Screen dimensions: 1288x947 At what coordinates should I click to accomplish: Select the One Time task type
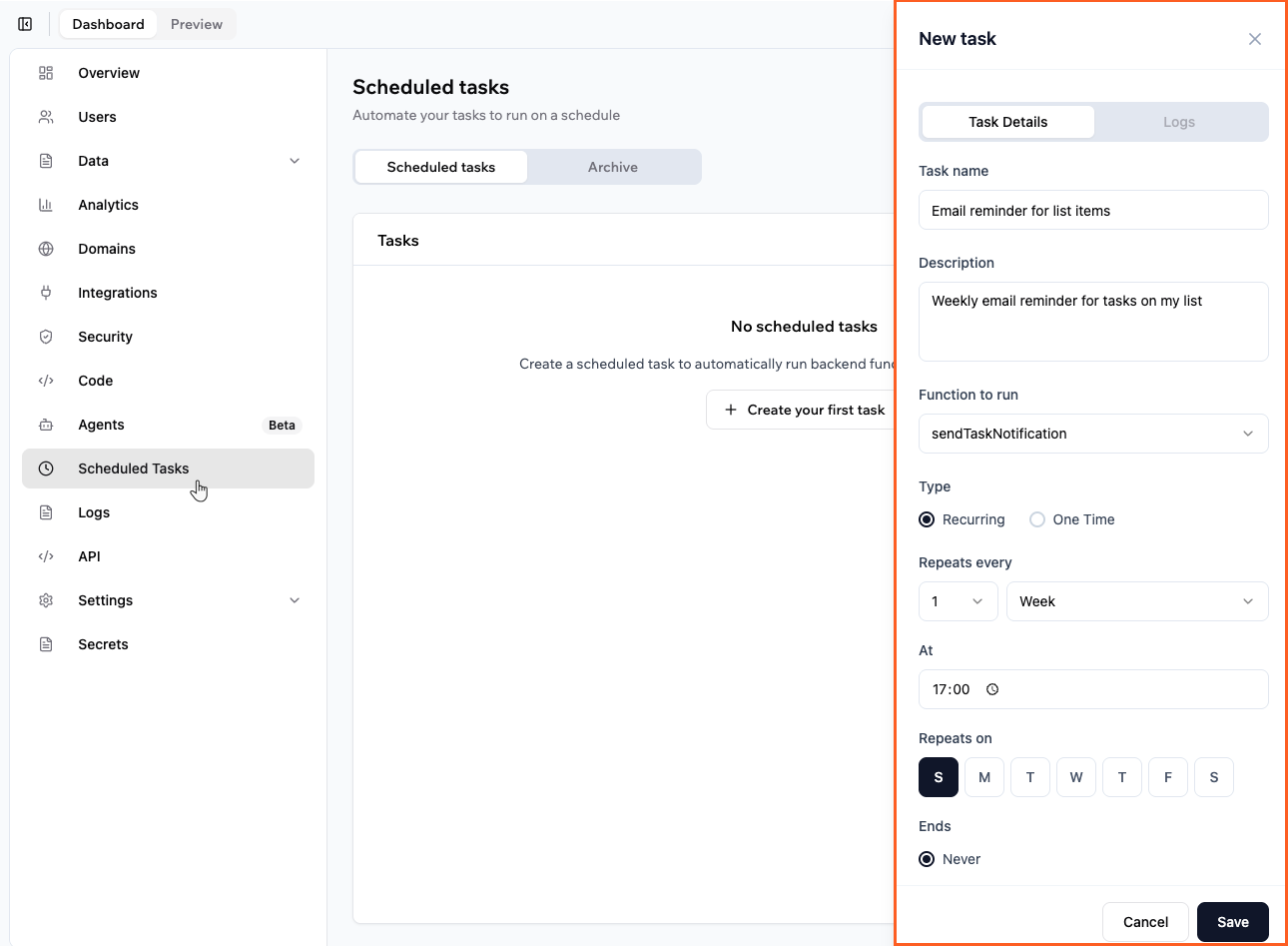pos(1036,519)
